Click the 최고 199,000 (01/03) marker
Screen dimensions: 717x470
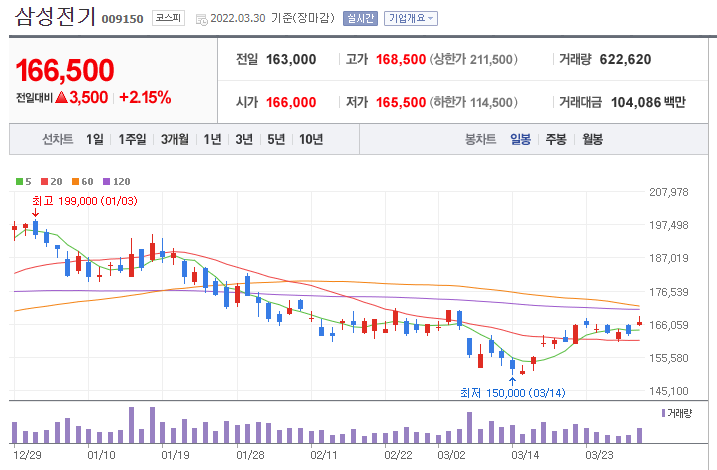85,201
